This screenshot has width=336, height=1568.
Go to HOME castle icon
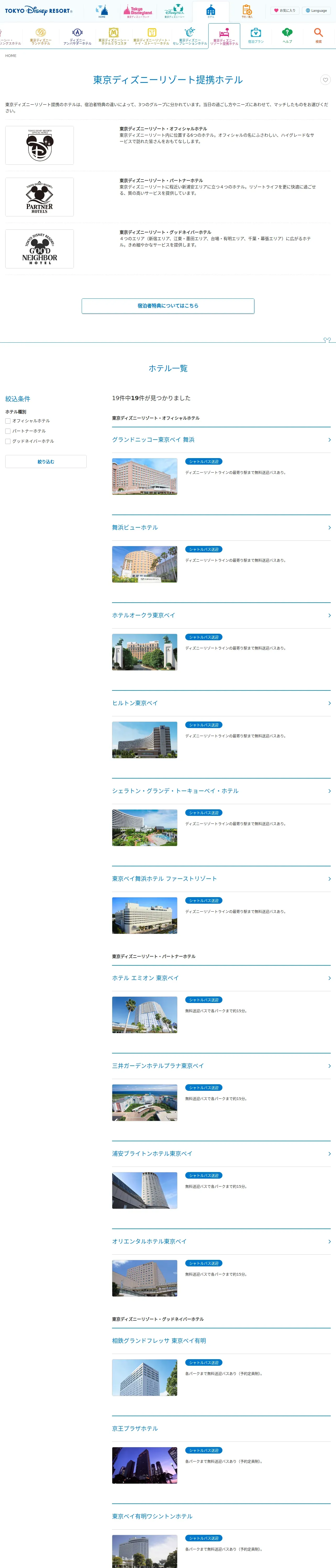coord(102,11)
